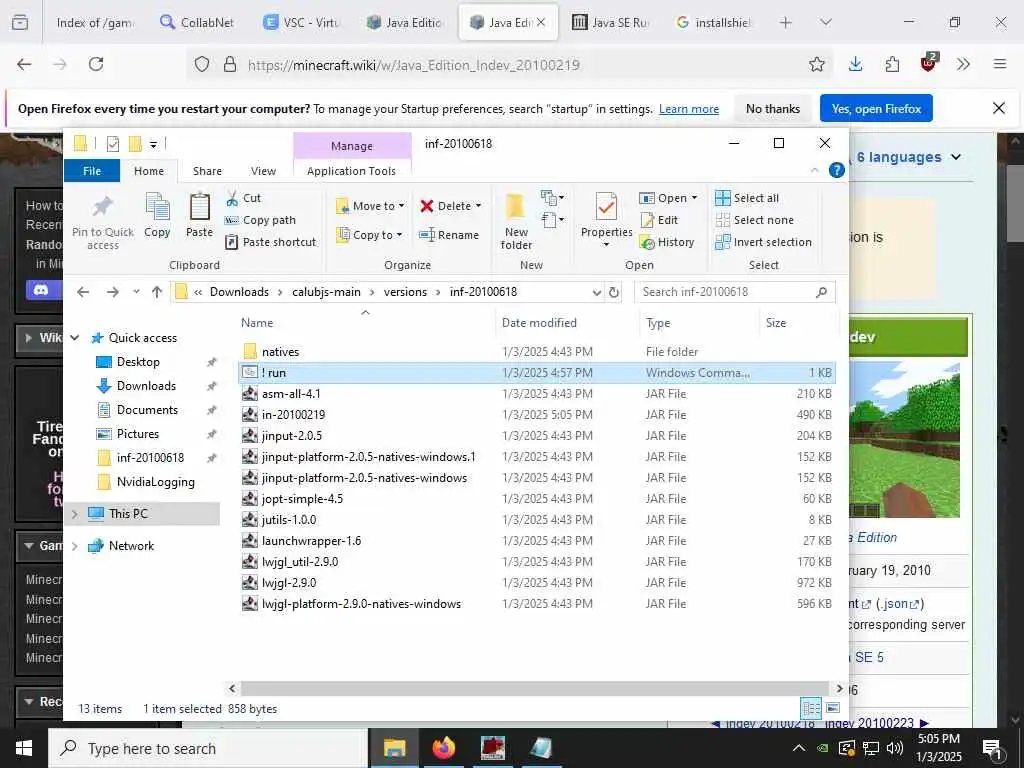Viewport: 1024px width, 768px height.
Task: Follow the Learn more link
Action: point(688,109)
